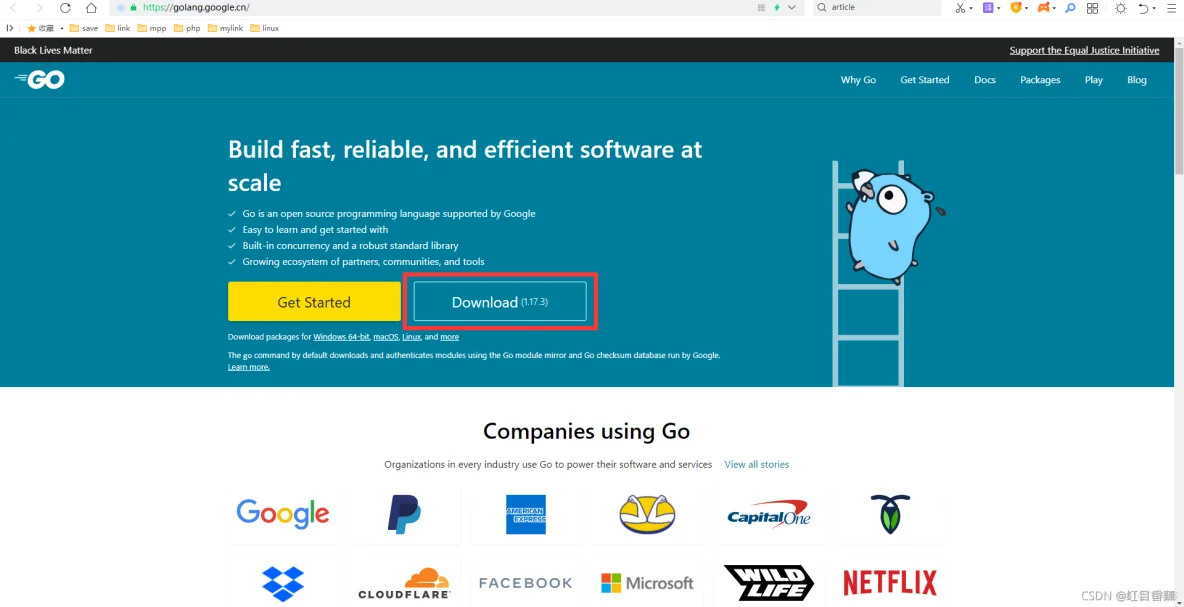
Task: Reload the page with the refresh icon
Action: pyautogui.click(x=65, y=8)
